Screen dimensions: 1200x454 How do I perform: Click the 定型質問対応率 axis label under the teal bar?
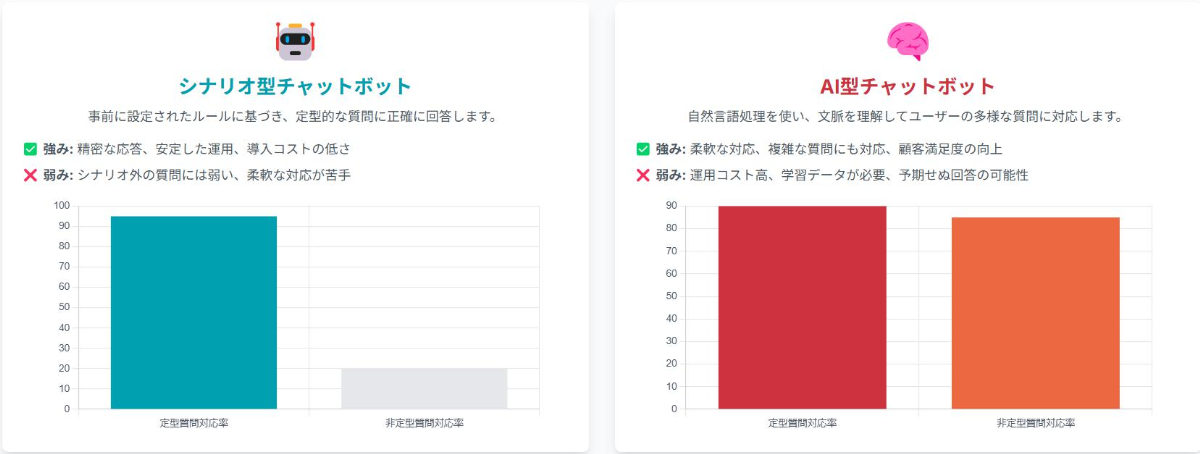pyautogui.click(x=194, y=423)
